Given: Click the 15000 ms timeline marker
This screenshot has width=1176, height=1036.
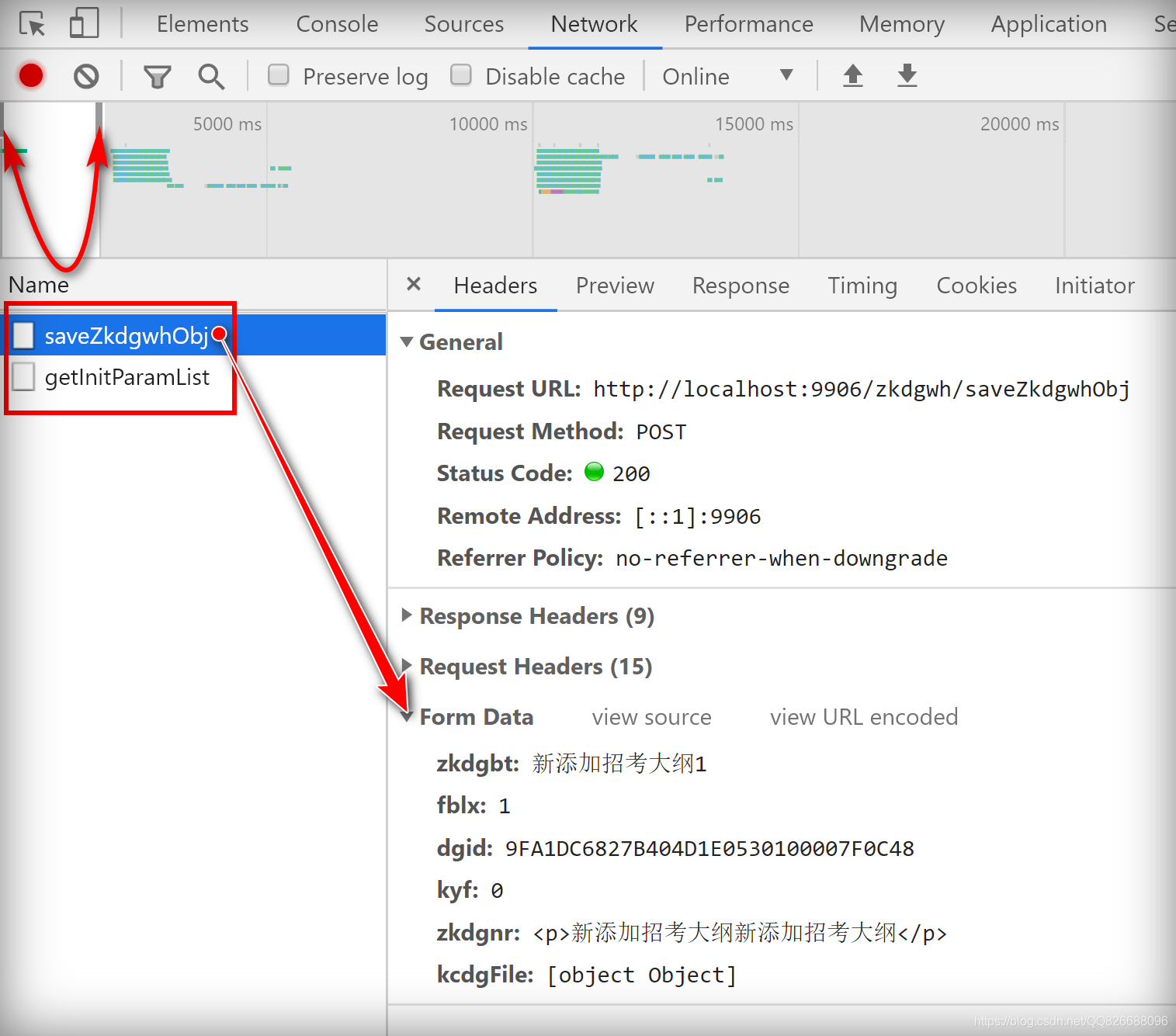Looking at the screenshot, I should [754, 124].
